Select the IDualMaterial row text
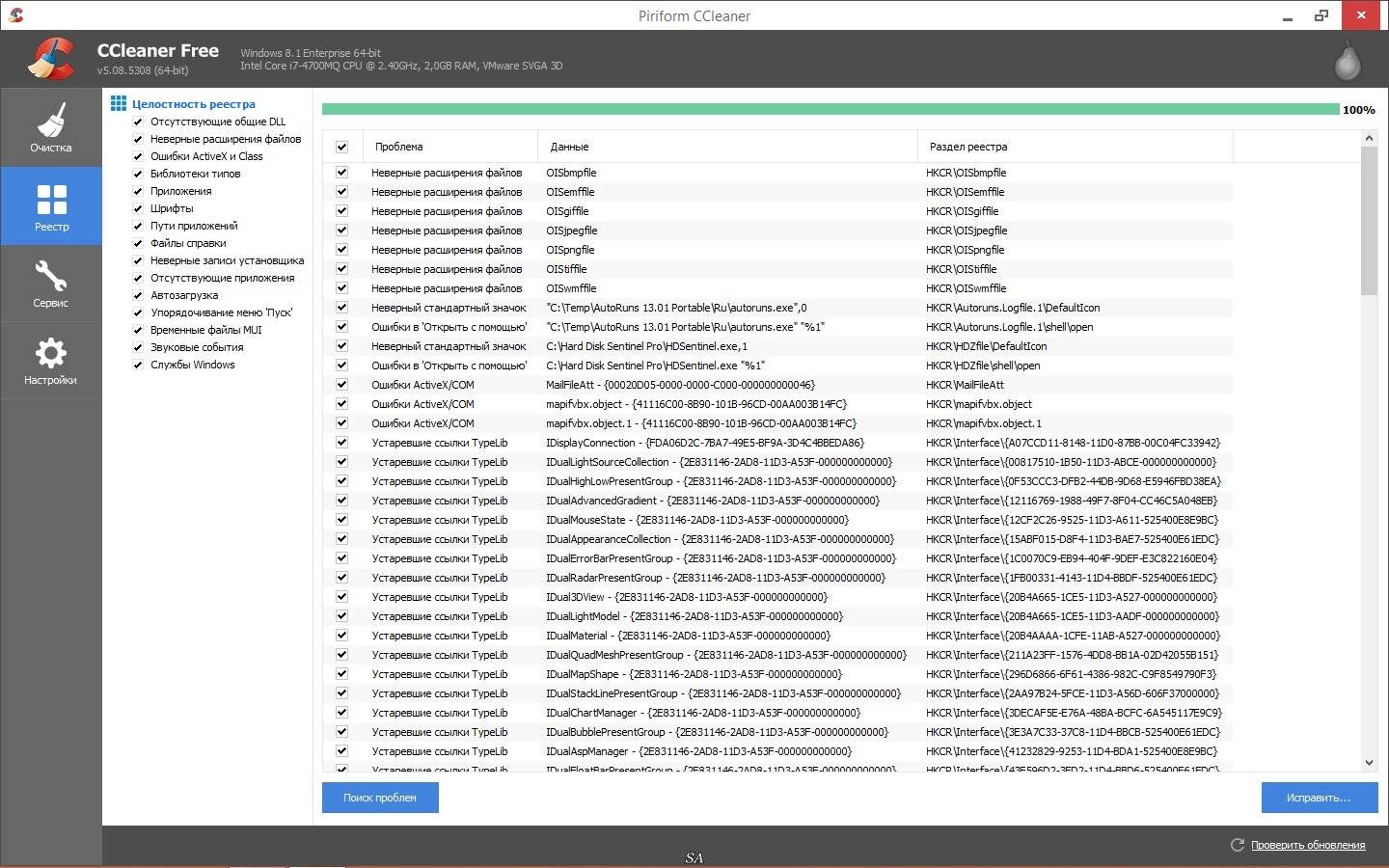1389x868 pixels. tap(689, 636)
